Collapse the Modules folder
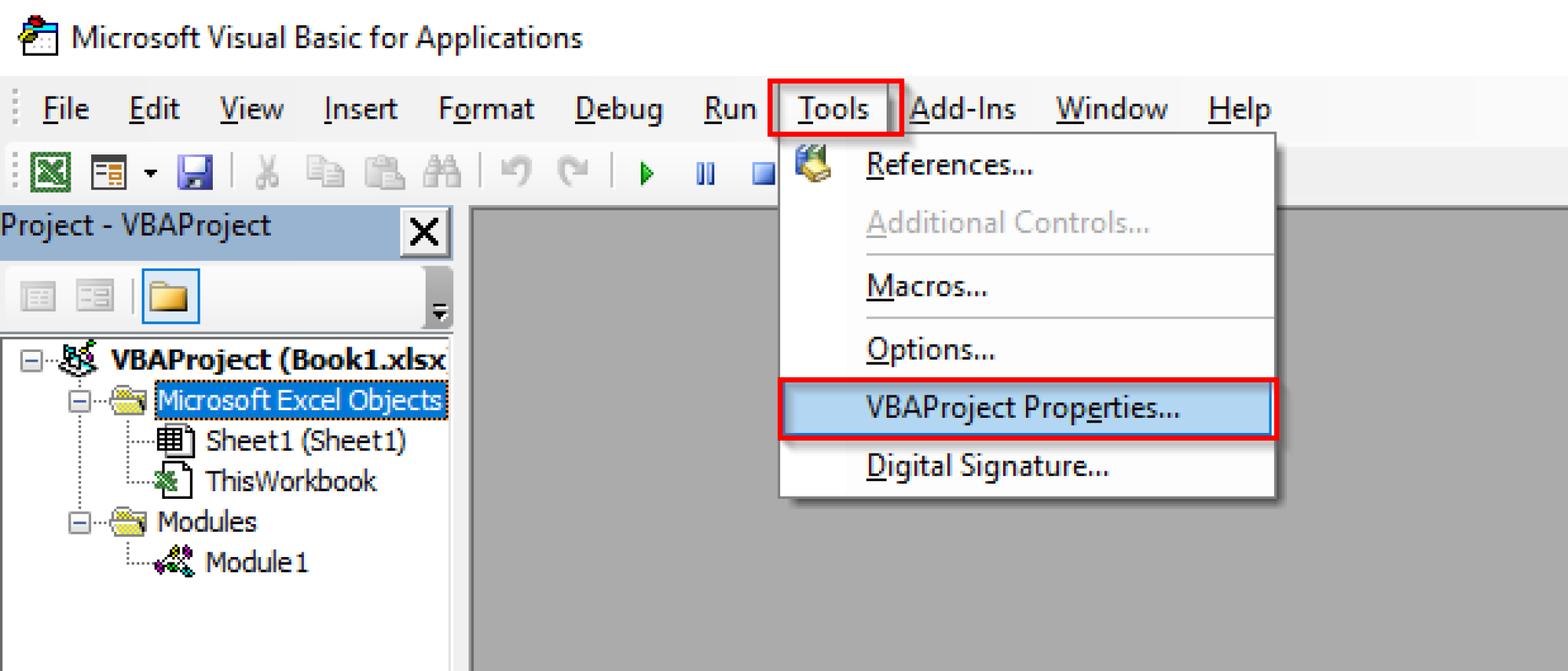The height and width of the screenshot is (671, 1568). (80, 523)
